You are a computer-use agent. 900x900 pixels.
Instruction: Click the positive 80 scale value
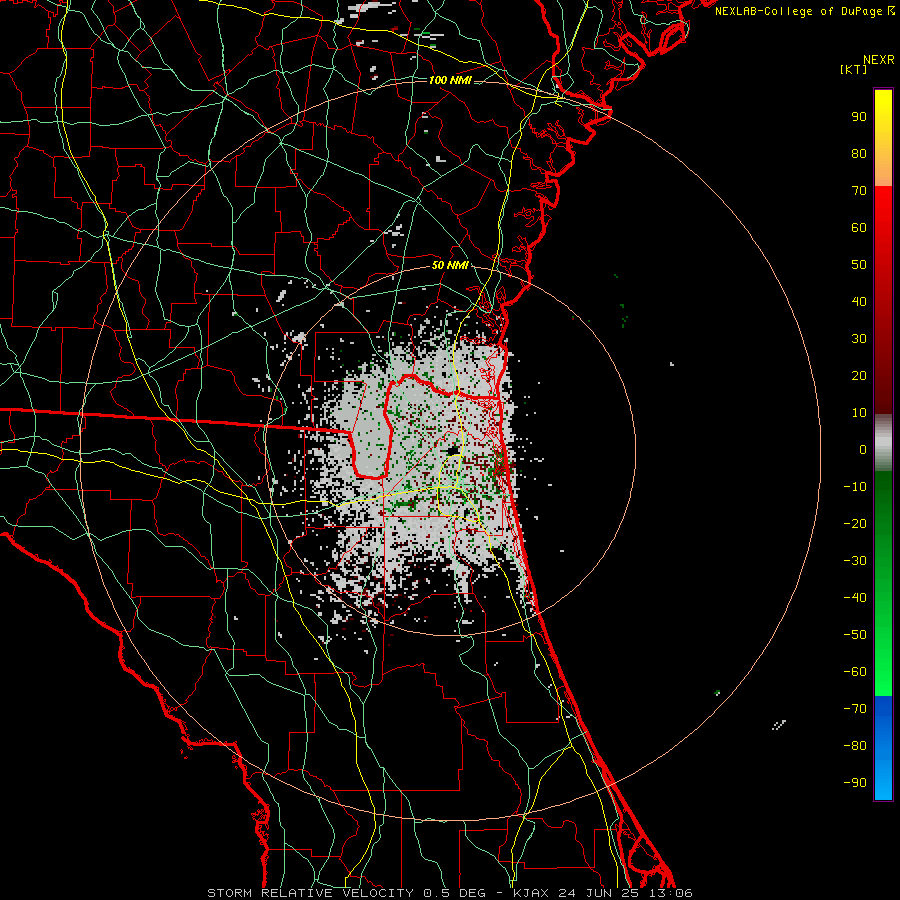click(x=859, y=153)
